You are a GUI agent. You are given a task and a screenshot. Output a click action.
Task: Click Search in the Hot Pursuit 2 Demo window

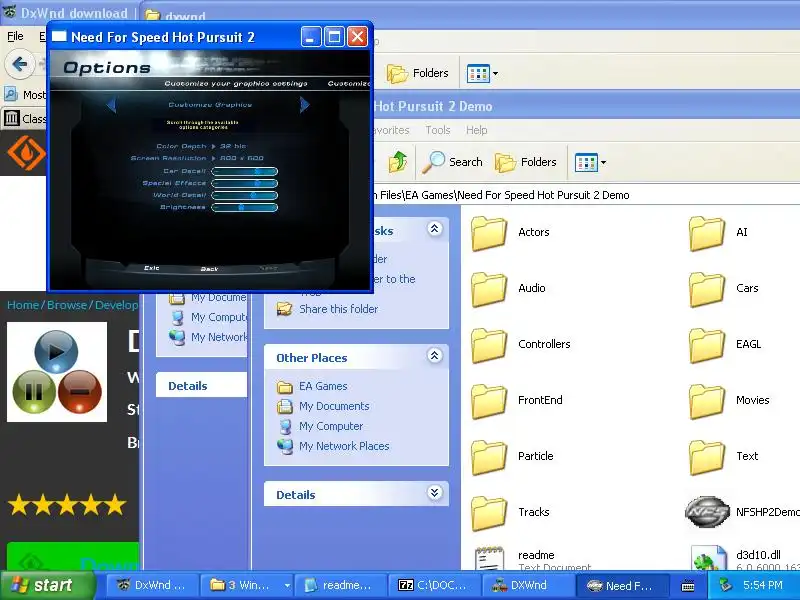pyautogui.click(x=452, y=162)
